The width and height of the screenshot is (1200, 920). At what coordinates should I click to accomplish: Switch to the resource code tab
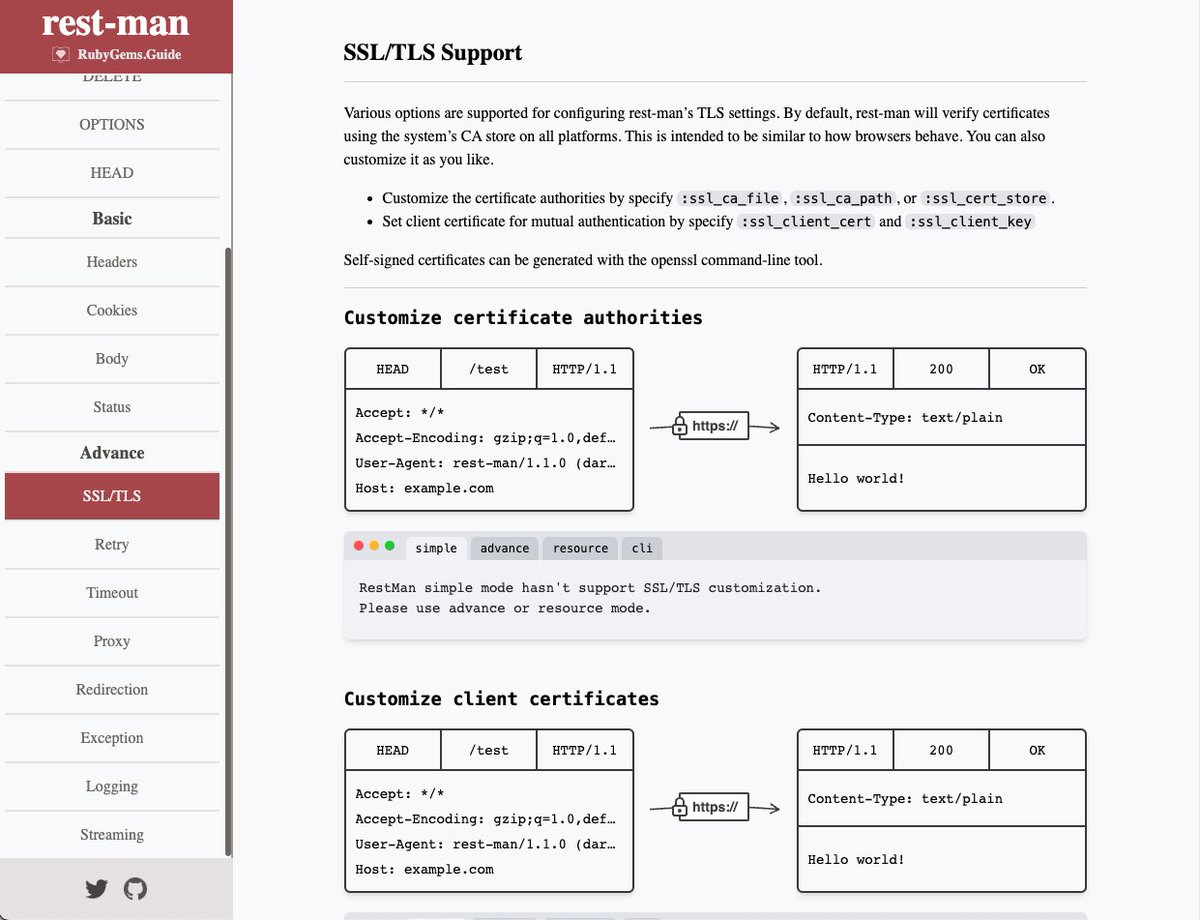pos(580,548)
